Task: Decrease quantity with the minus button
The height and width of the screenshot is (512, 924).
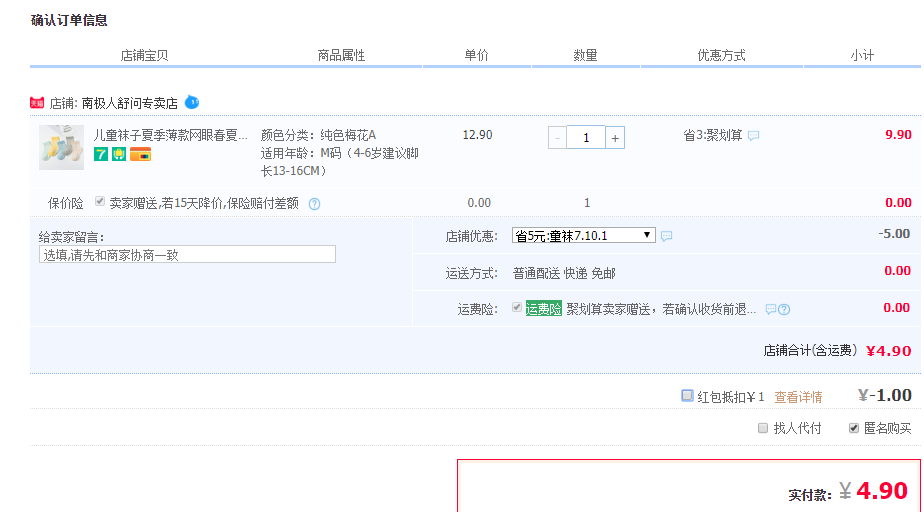Action: [557, 138]
